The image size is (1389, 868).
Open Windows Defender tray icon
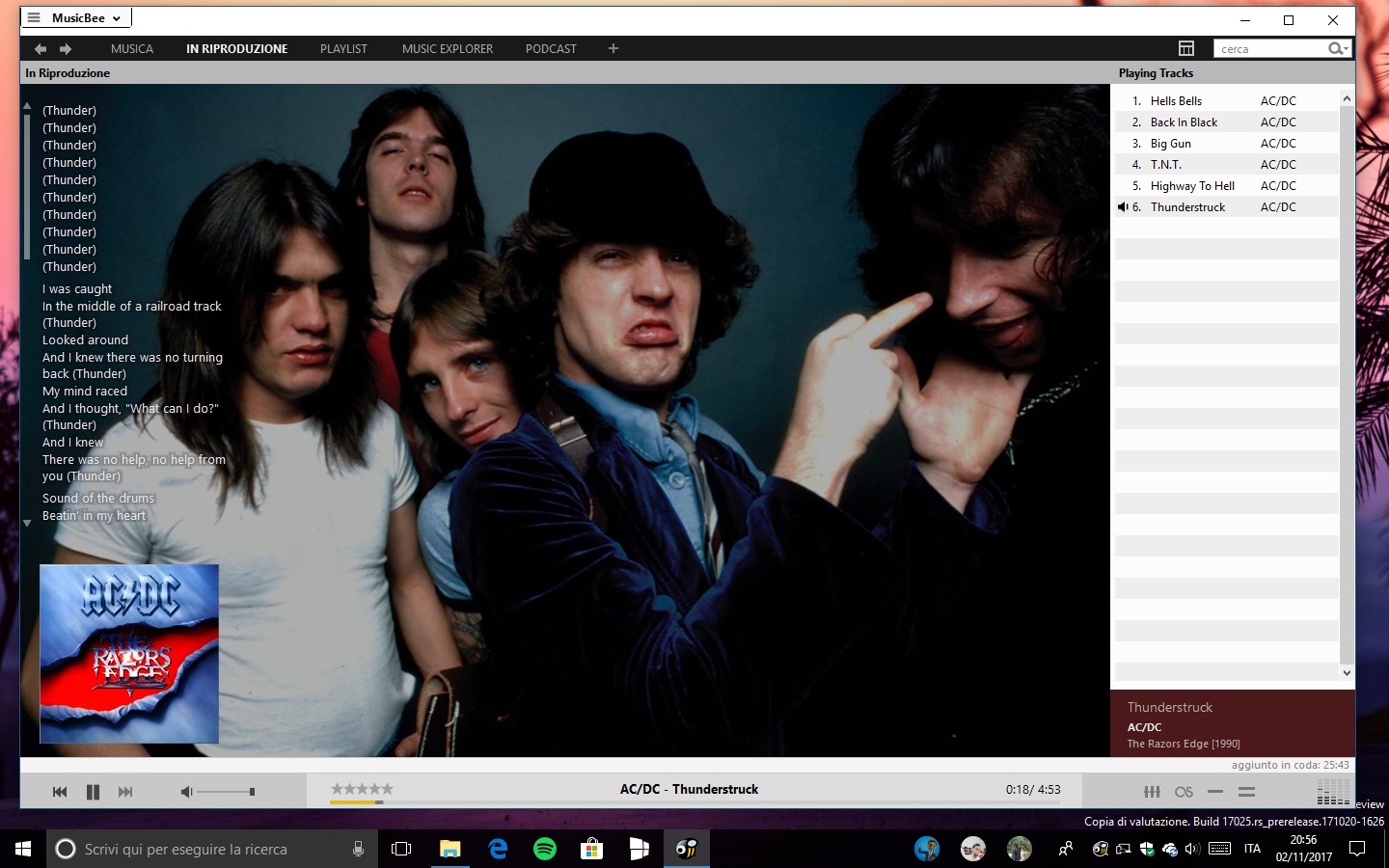click(x=1147, y=849)
